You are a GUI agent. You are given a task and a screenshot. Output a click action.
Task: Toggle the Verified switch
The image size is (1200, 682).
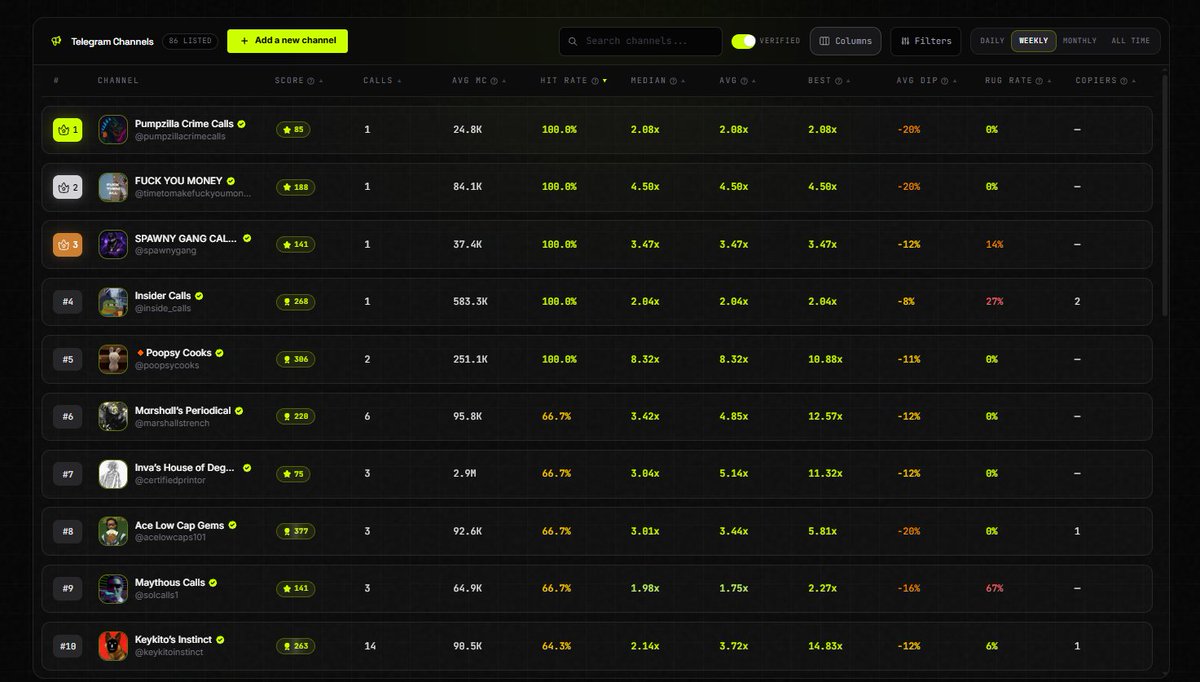point(743,41)
